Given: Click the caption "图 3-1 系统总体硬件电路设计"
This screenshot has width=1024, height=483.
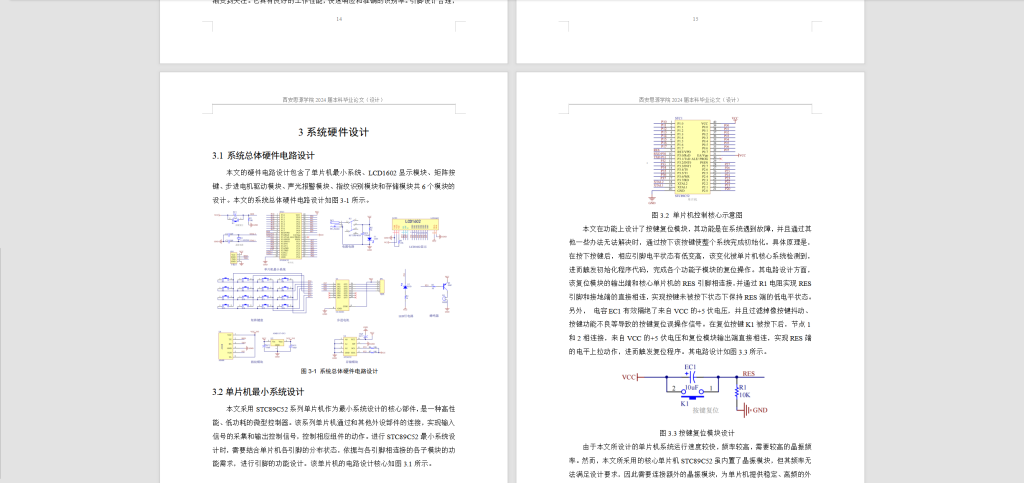Looking at the screenshot, I should click(339, 371).
